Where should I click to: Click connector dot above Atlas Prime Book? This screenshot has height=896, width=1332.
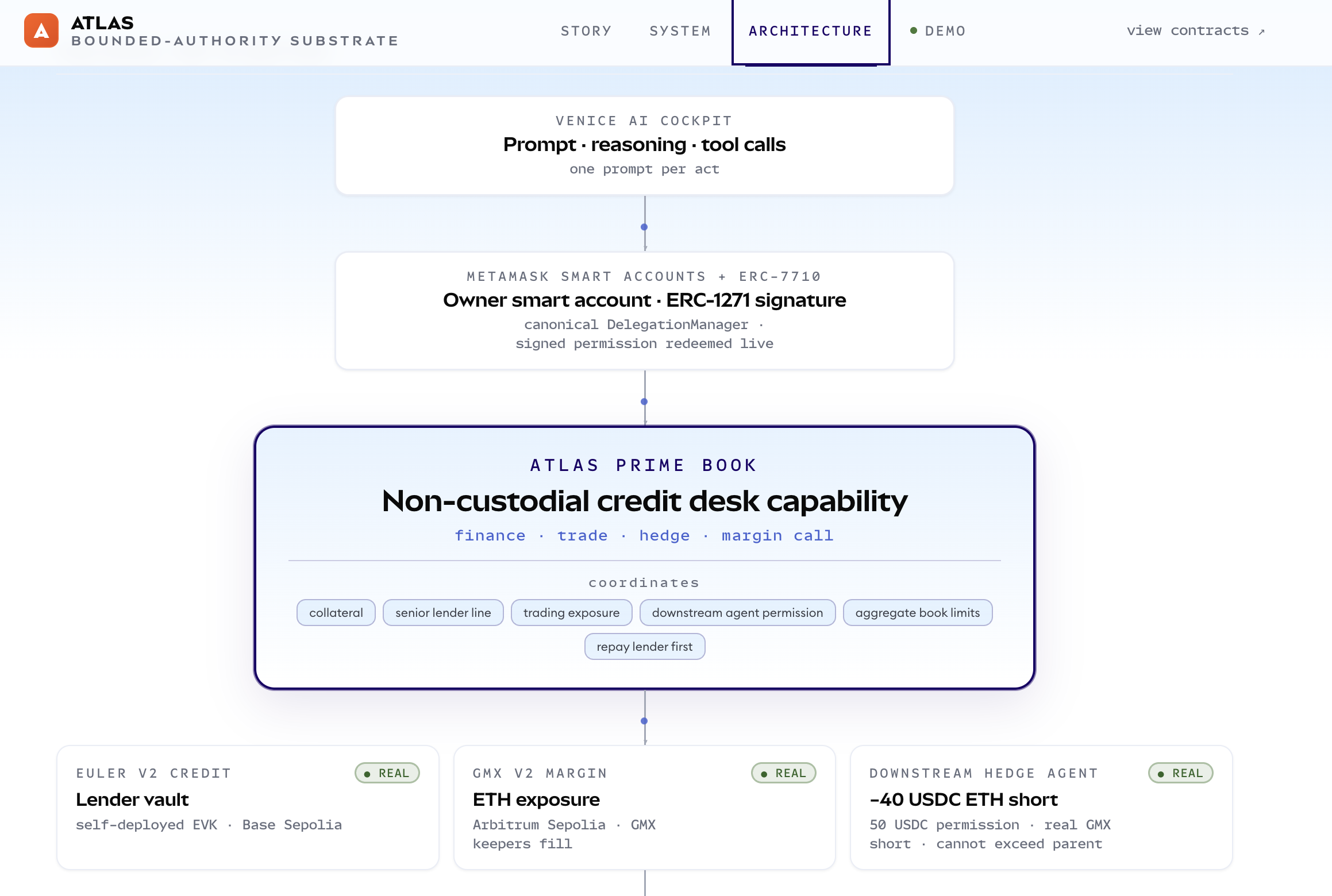point(644,401)
